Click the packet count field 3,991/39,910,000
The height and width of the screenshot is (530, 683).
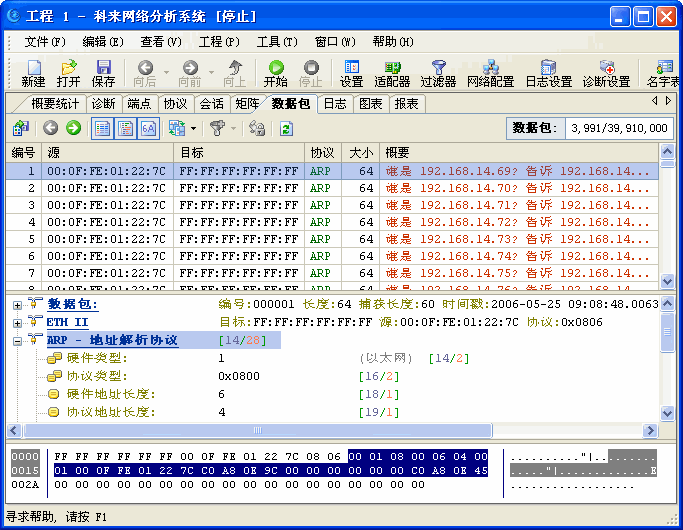tap(619, 128)
